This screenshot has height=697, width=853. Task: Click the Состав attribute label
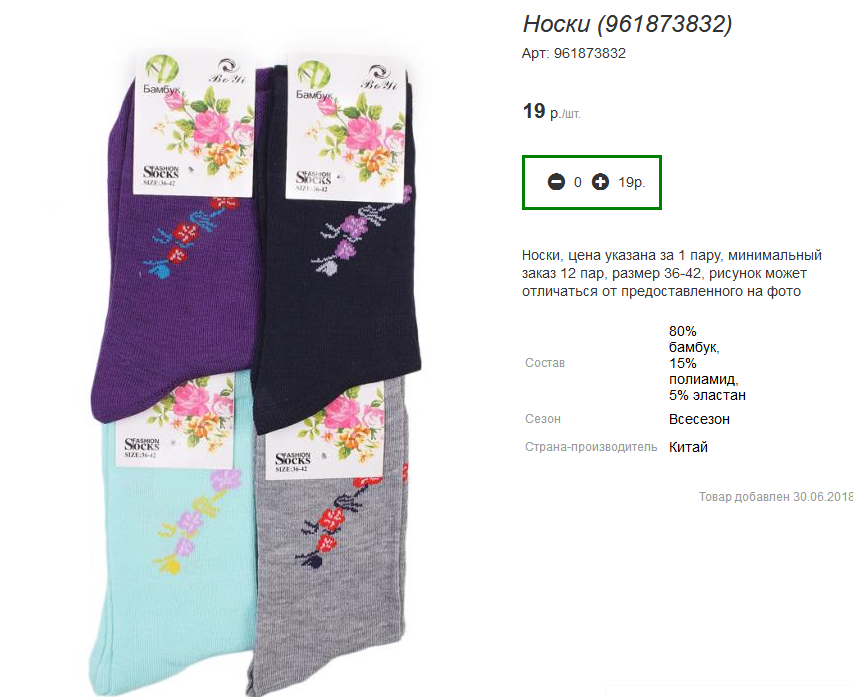(x=545, y=363)
